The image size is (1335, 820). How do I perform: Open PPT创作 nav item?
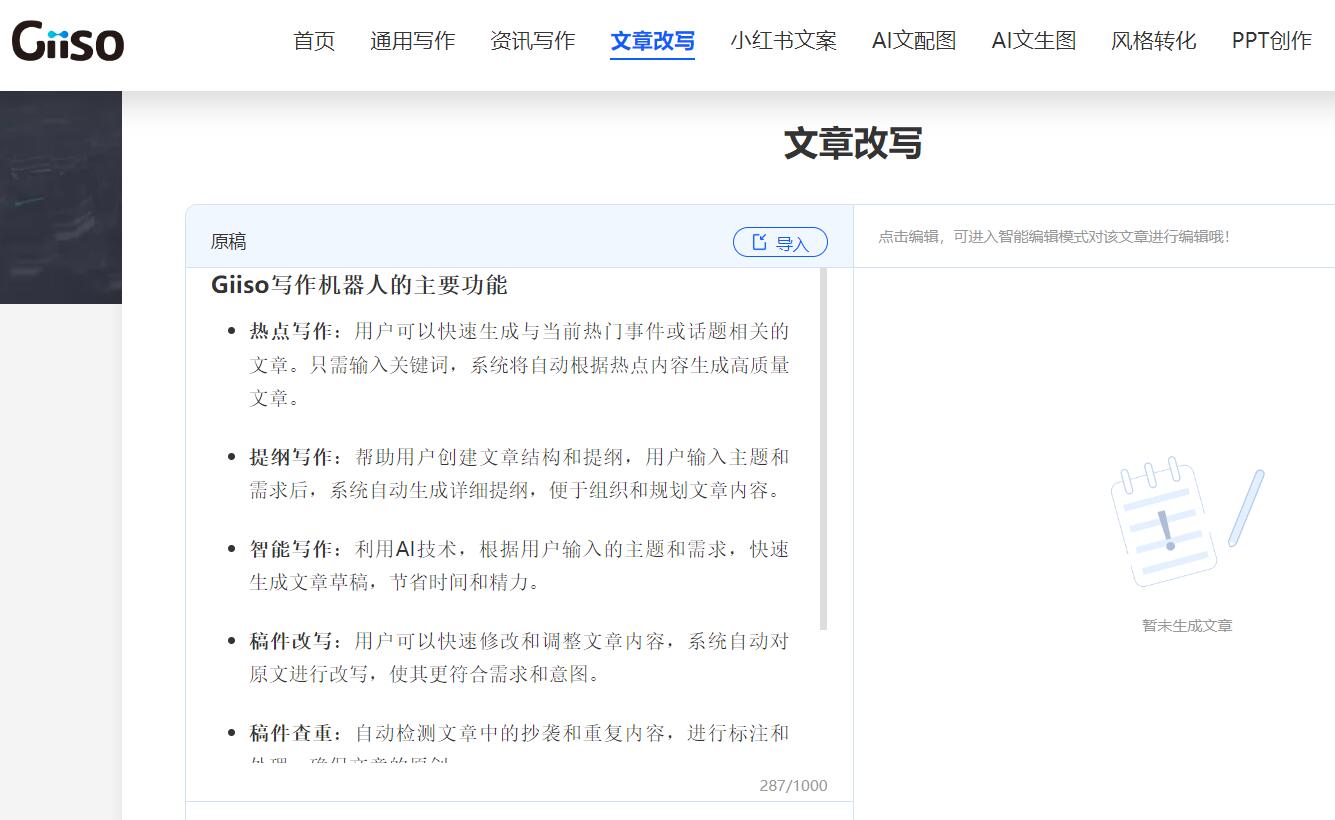click(1271, 41)
